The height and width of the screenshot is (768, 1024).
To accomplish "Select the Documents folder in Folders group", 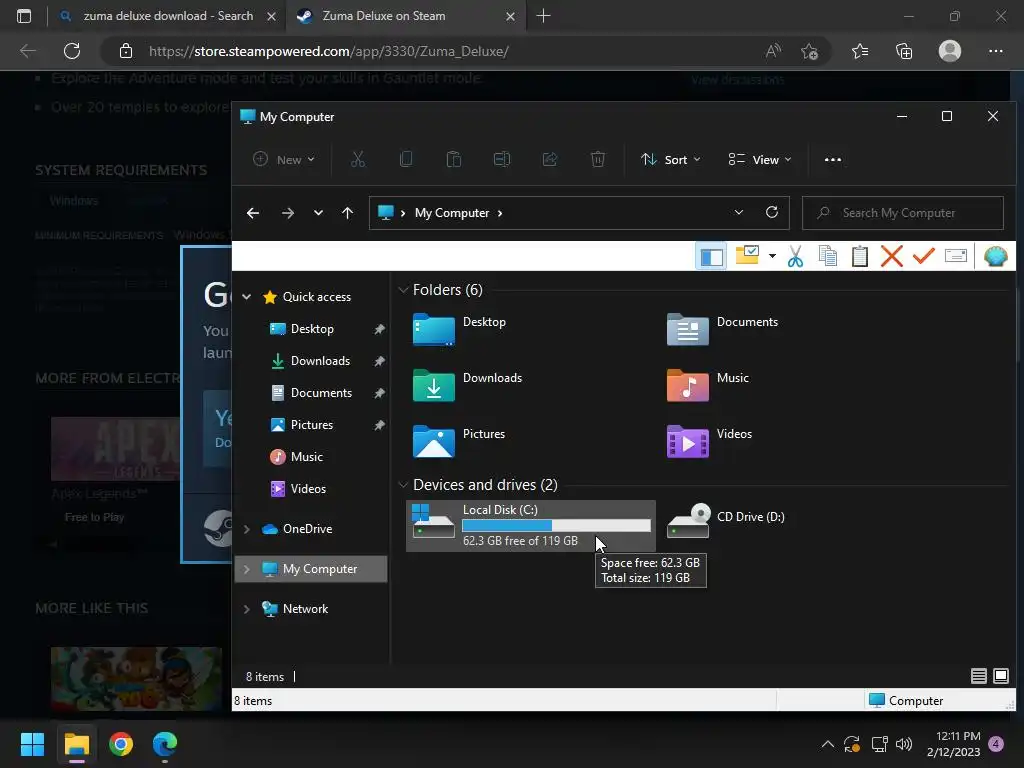I will 722,328.
